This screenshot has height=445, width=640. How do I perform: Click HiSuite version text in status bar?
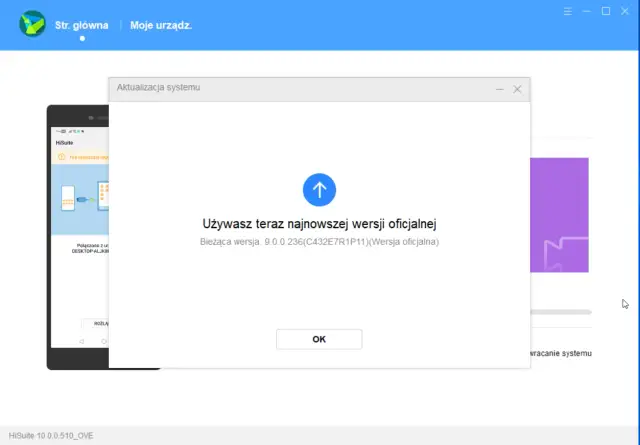(x=51, y=436)
